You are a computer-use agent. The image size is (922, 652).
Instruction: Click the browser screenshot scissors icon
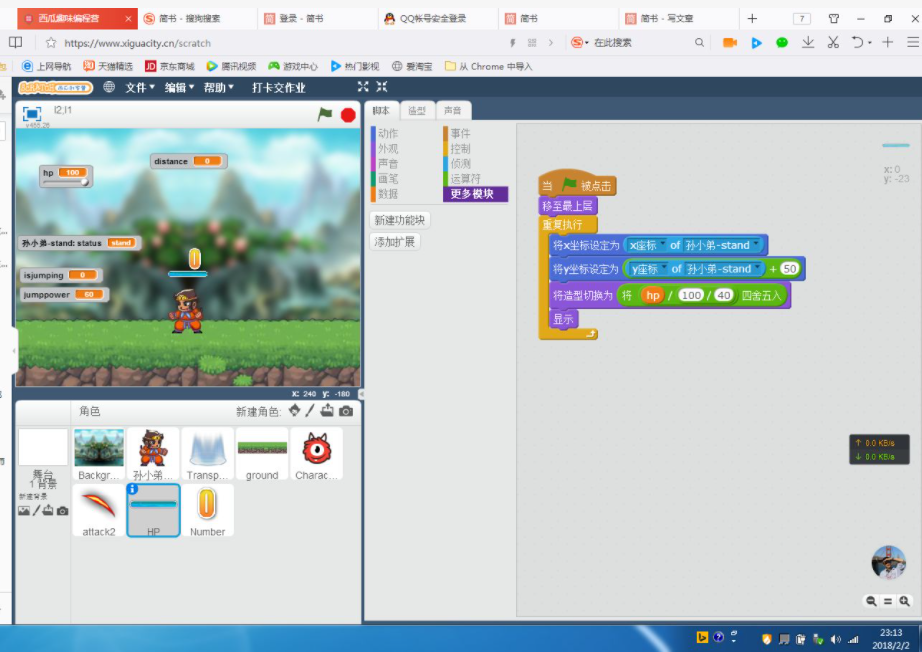tap(833, 42)
